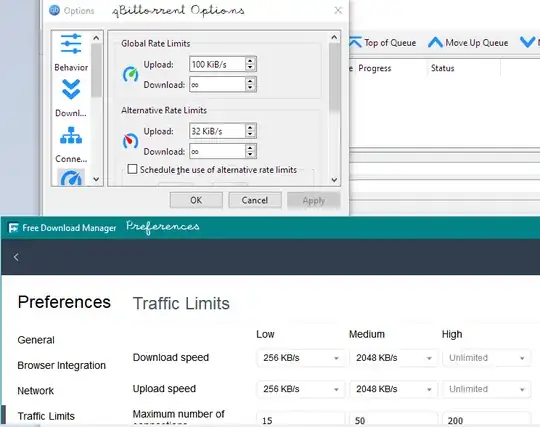Viewport: 540px width, 427px height.
Task: Select the Speed options category icon
Action: coord(71,177)
